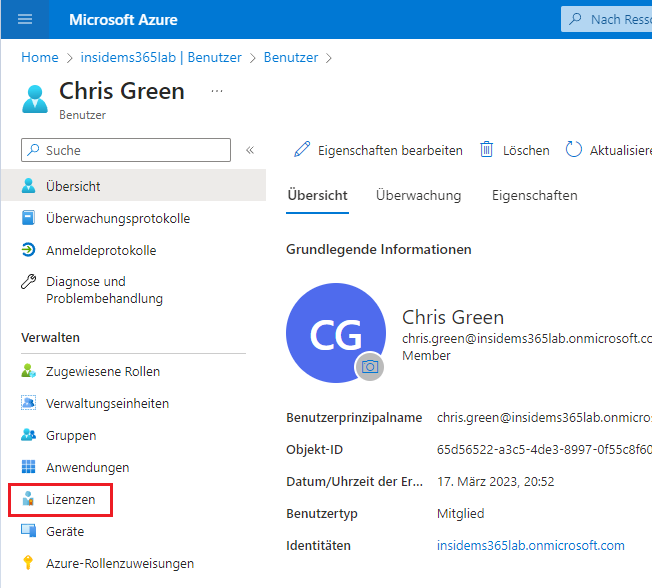
Task: Click the refresh icon for Aktualisieren
Action: 574,150
